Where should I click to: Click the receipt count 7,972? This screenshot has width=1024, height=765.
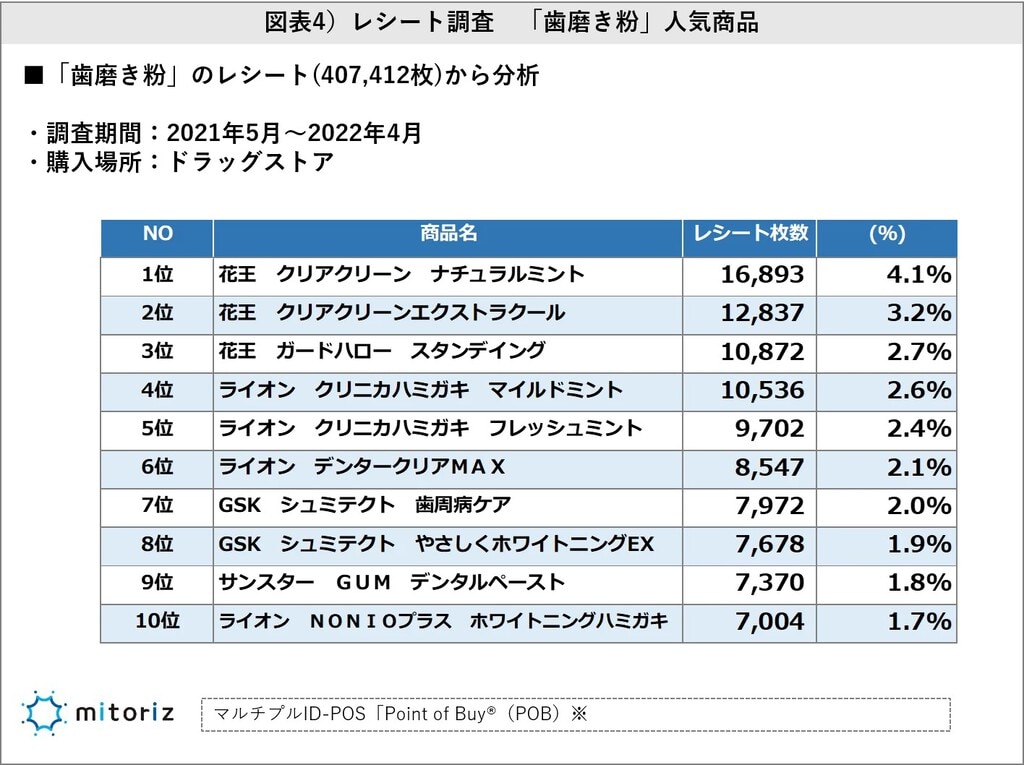coord(769,506)
